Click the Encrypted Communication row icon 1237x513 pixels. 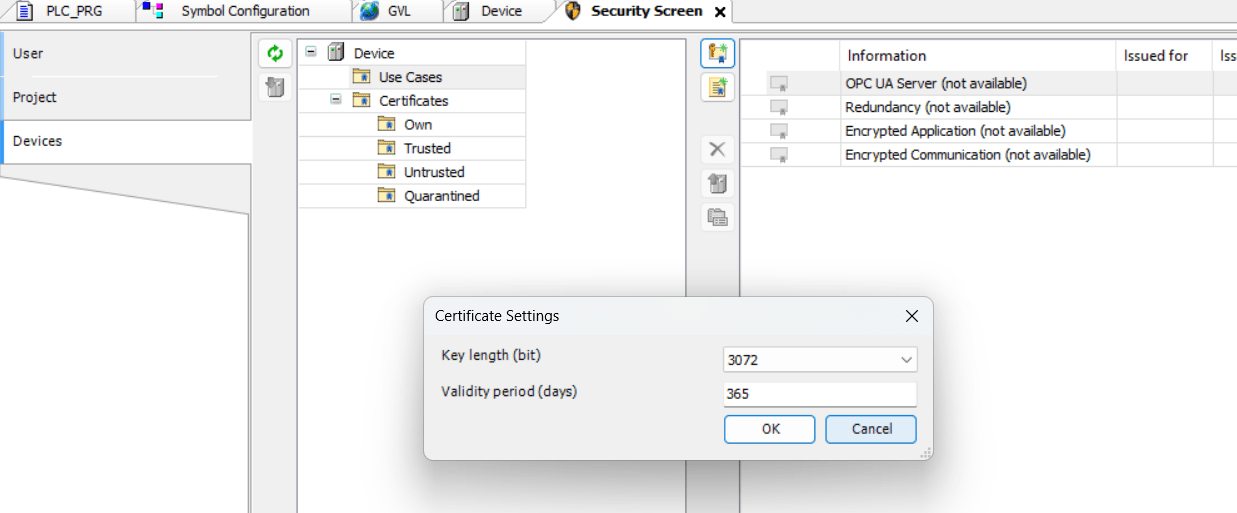[779, 155]
